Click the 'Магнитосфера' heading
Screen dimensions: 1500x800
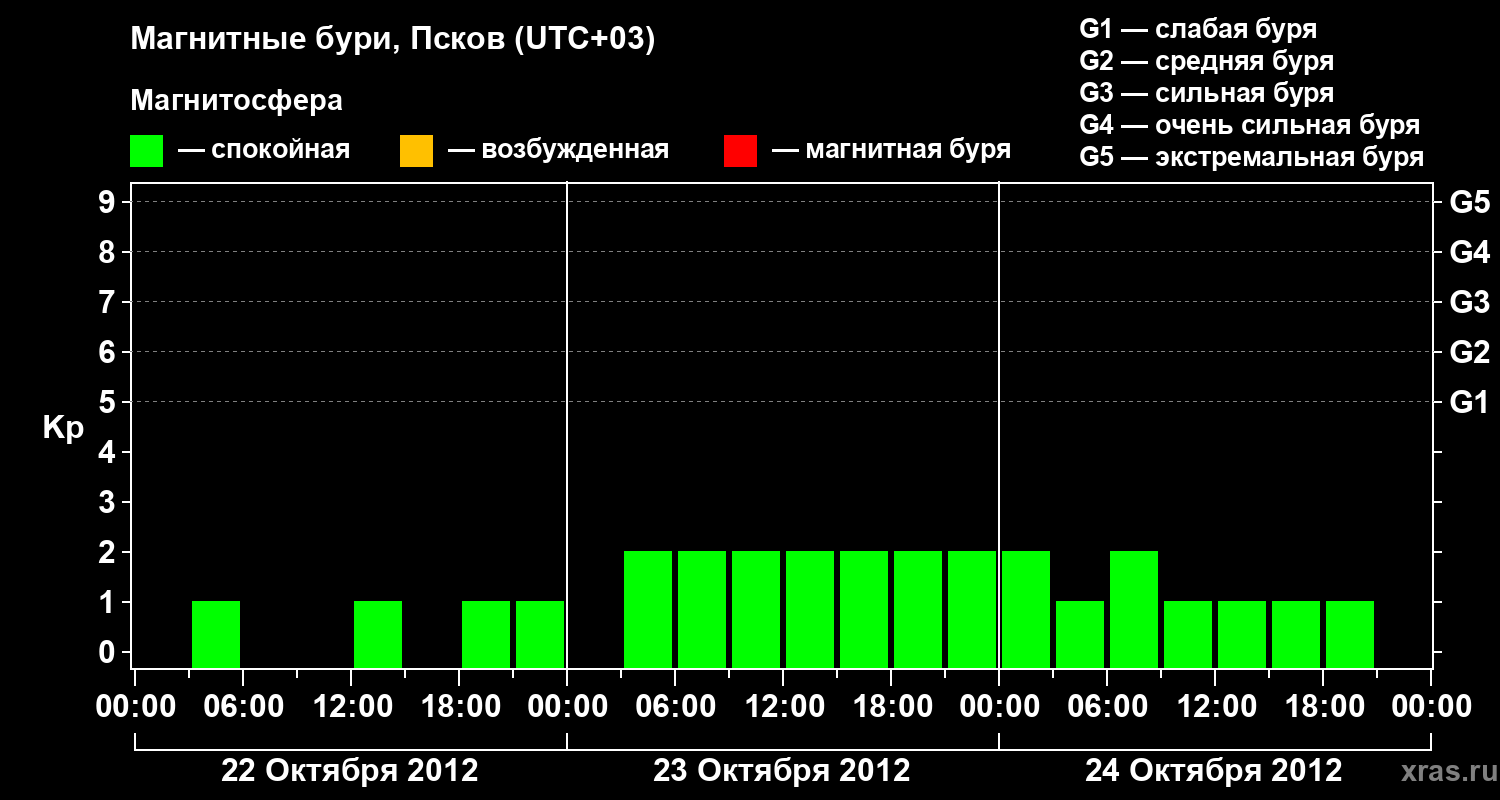click(x=236, y=101)
